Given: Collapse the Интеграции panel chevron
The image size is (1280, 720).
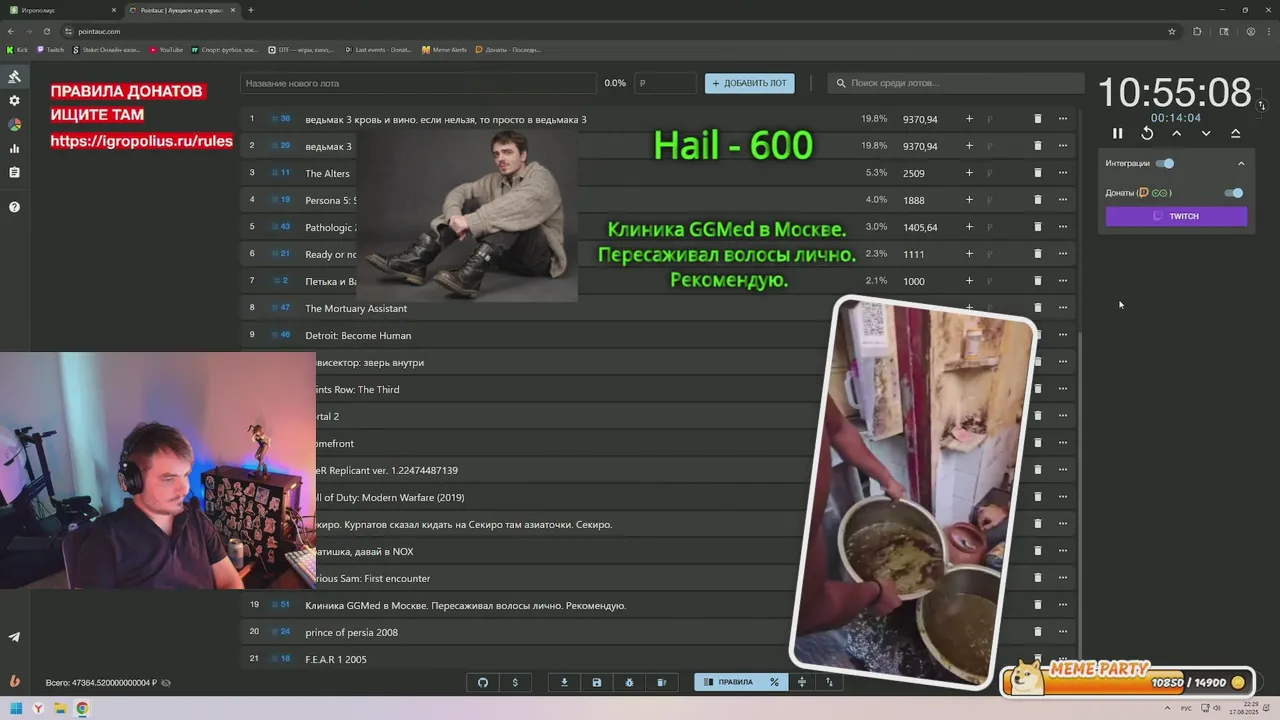Looking at the screenshot, I should click(1241, 163).
